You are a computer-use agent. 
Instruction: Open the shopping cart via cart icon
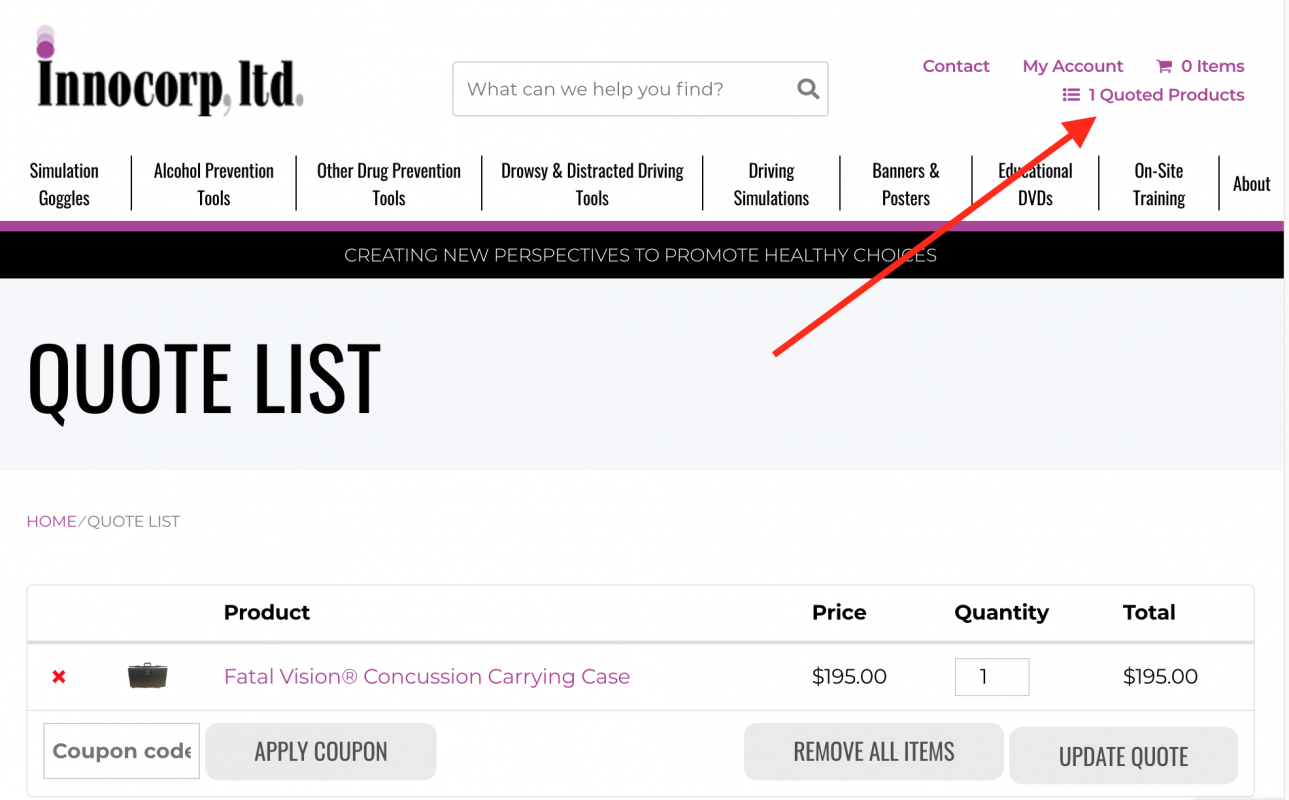(1165, 65)
